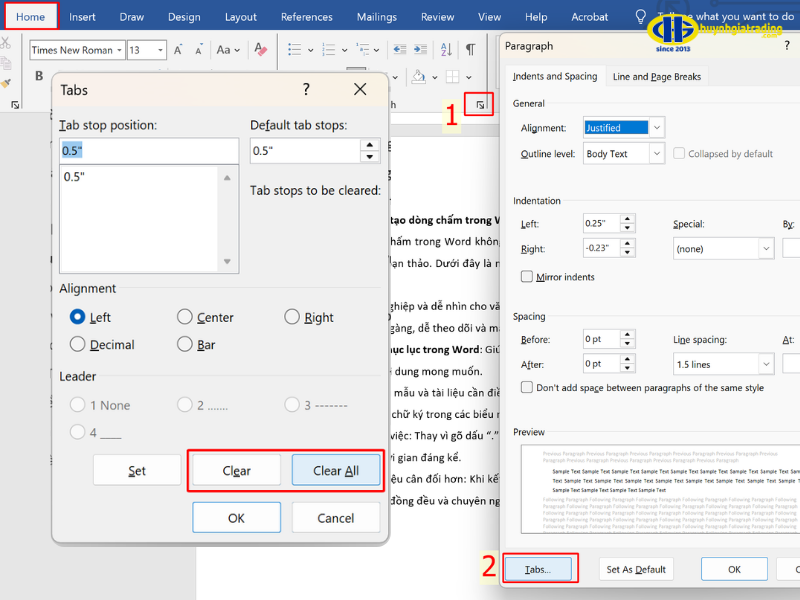Click the down arrow of the tab stop list scrollbar
Viewport: 800px width, 600px height.
point(227,261)
